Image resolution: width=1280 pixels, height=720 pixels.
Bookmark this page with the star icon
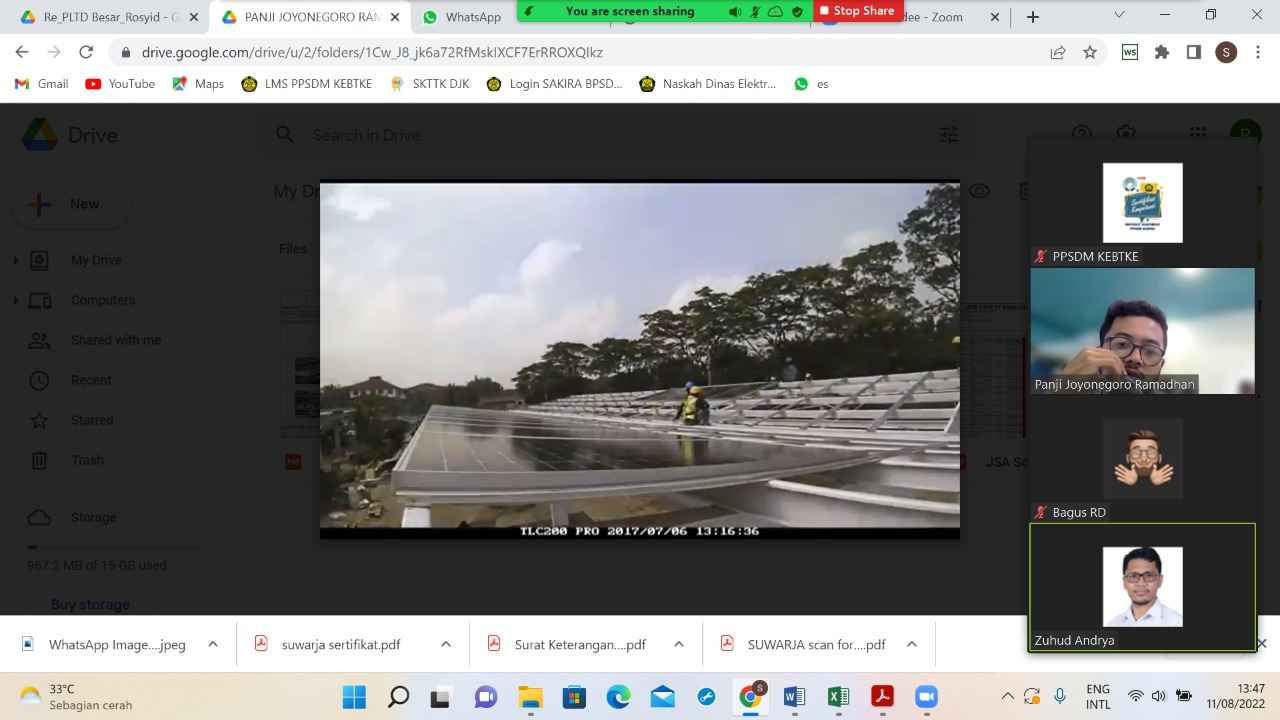pos(1090,52)
